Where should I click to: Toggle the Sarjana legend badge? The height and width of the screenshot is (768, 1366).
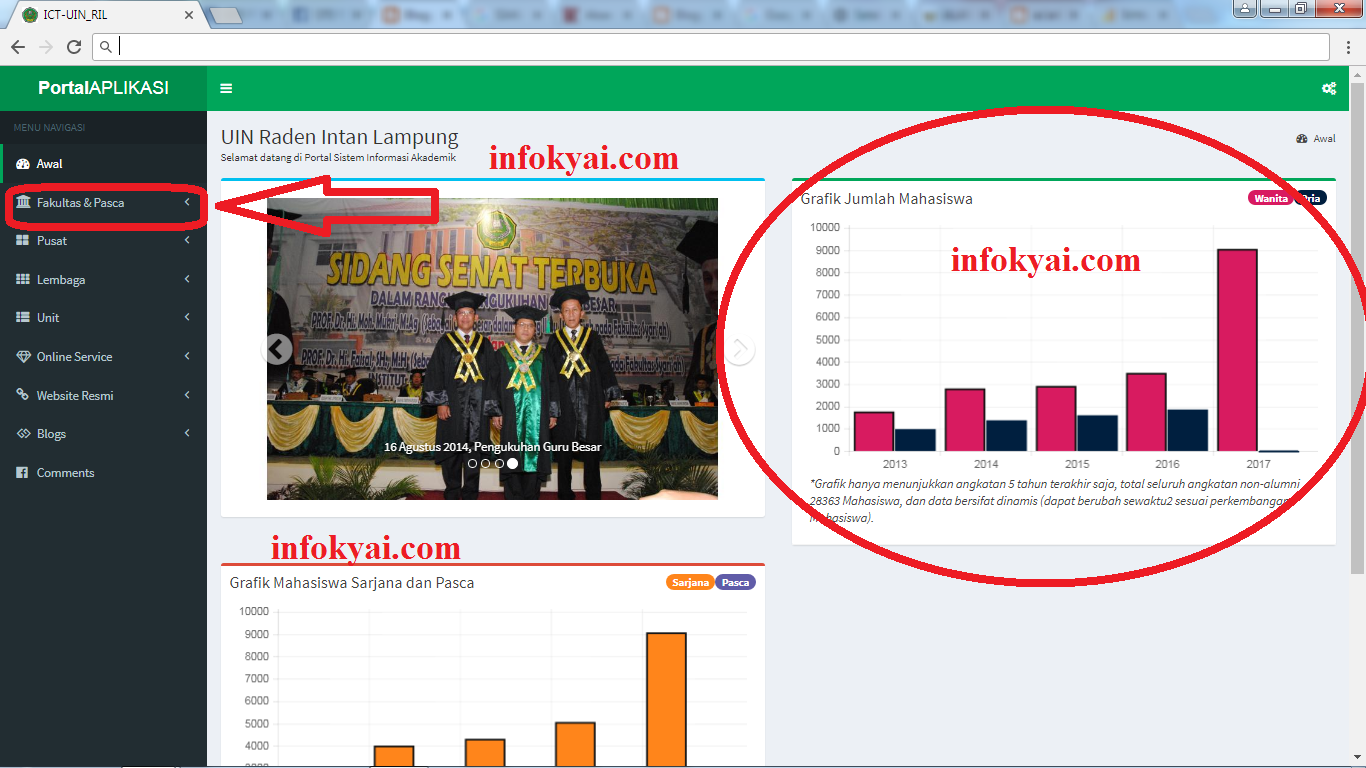tap(690, 582)
